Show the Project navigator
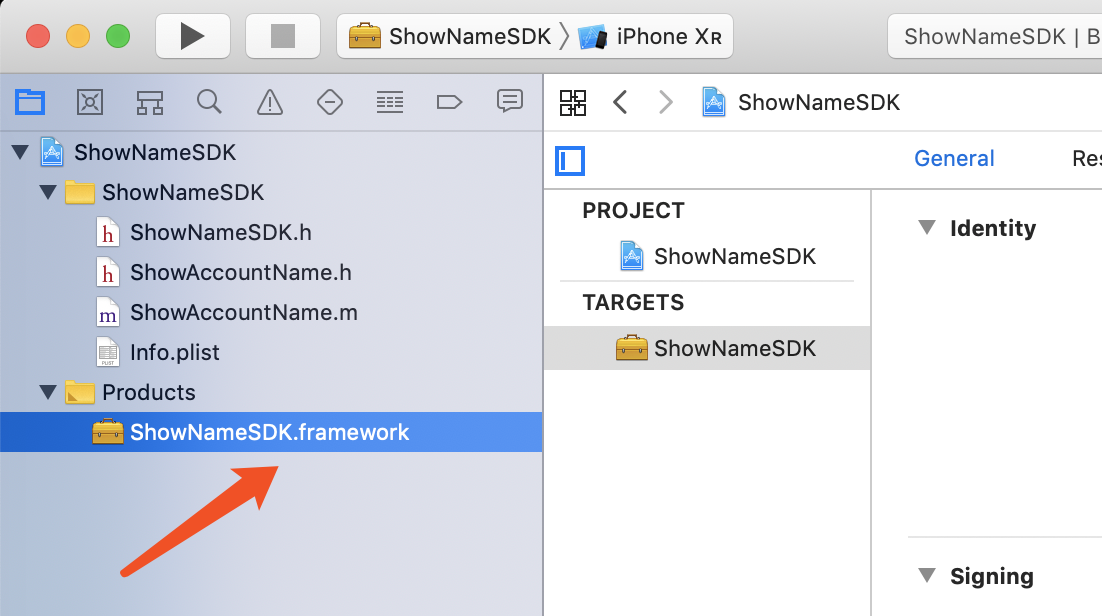Screen dimensions: 1102x616 click(30, 103)
